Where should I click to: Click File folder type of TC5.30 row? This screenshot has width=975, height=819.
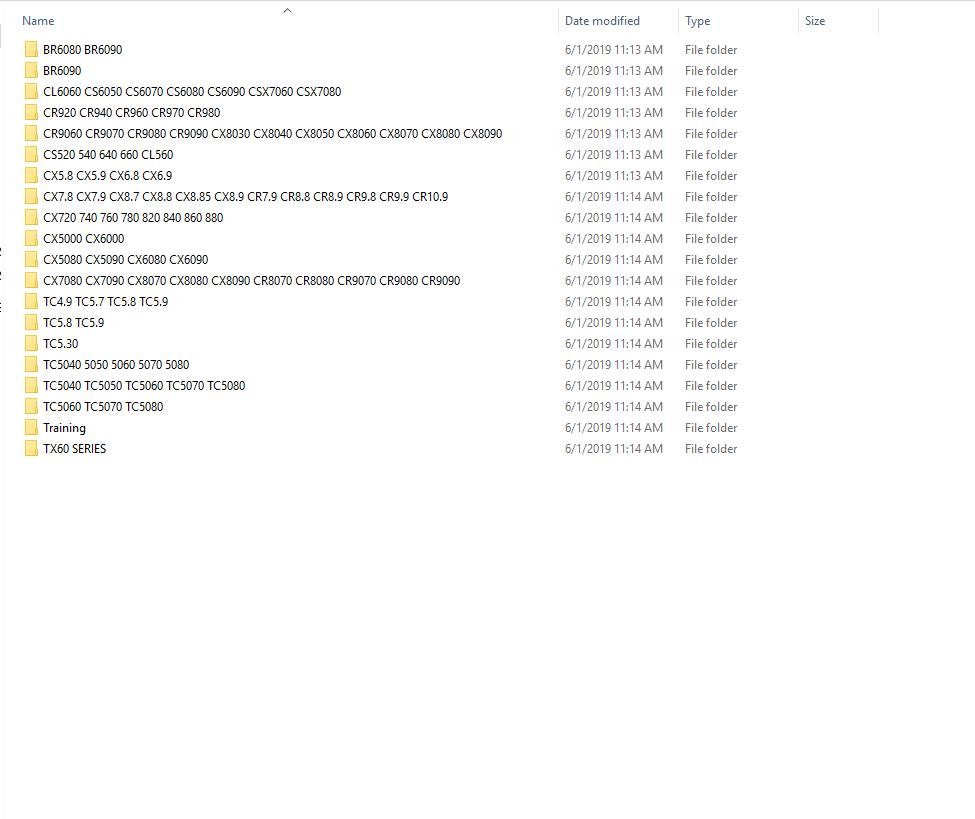point(711,344)
